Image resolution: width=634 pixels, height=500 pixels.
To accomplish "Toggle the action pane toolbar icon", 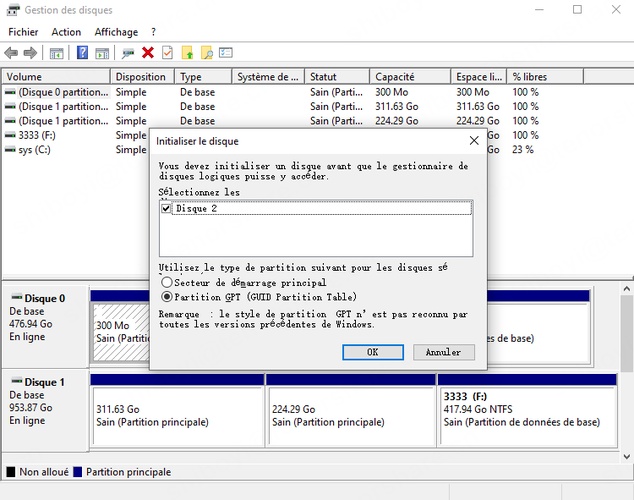I will [x=102, y=53].
